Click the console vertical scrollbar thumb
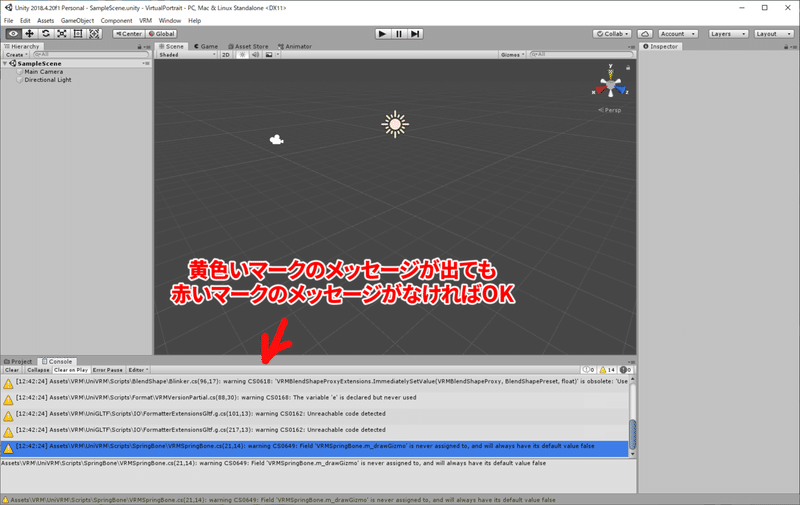Viewport: 800px width, 505px height. (633, 434)
